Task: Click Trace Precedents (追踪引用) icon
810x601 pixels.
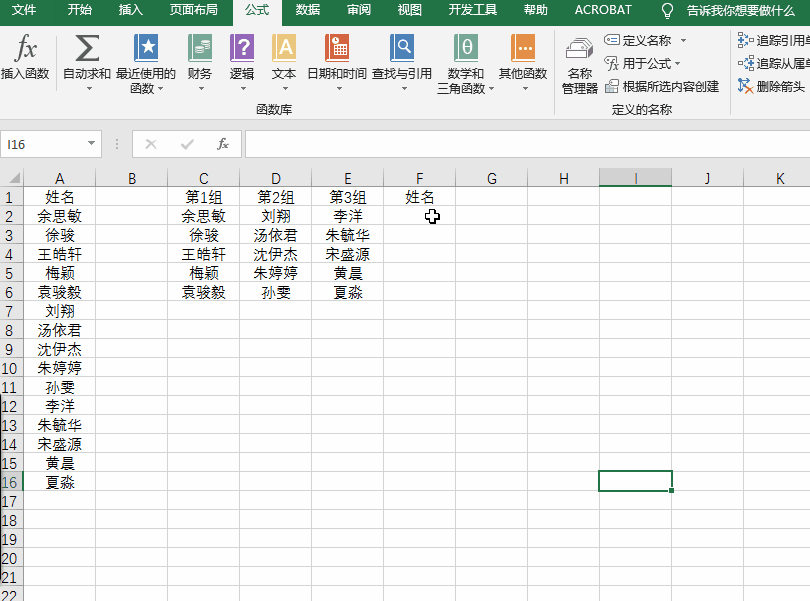Action: click(745, 40)
